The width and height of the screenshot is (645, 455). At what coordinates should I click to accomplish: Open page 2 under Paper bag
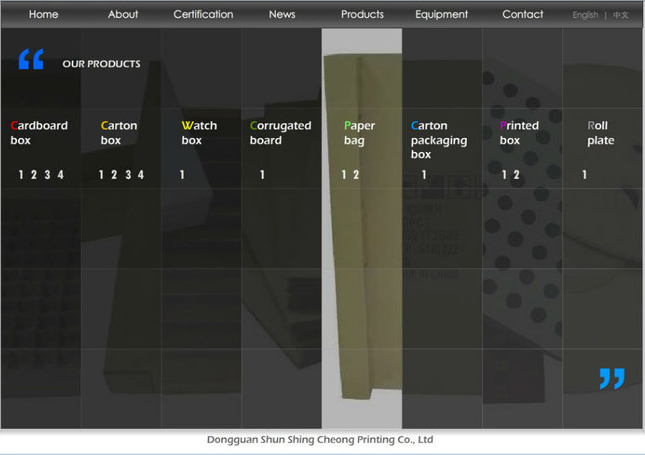point(356,175)
